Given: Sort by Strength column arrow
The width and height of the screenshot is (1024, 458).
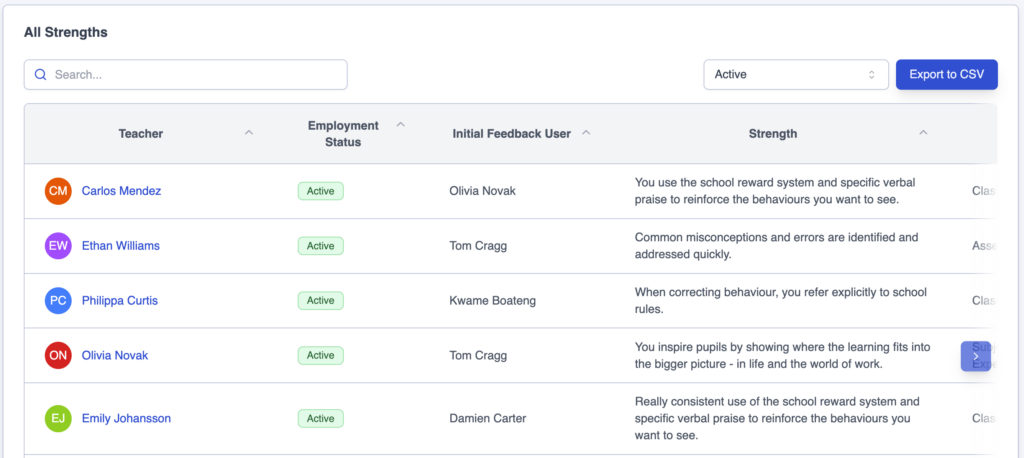Looking at the screenshot, I should (923, 133).
